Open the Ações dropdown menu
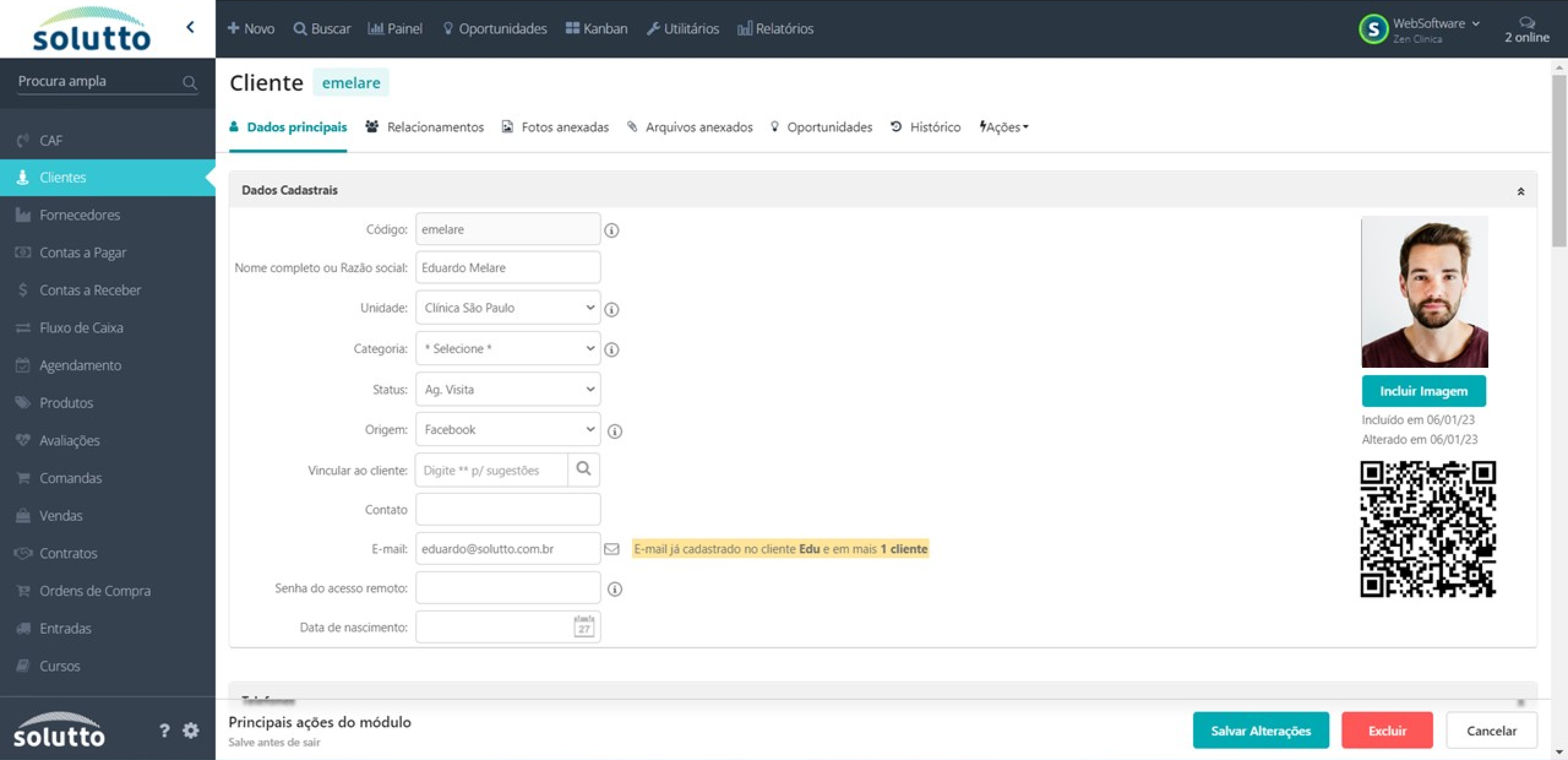This screenshot has width=1568, height=760. pyautogui.click(x=1004, y=127)
